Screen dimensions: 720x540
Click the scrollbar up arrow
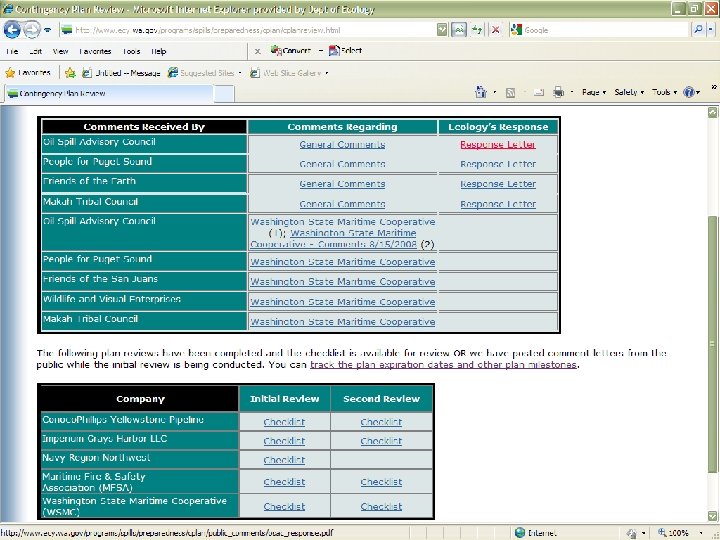click(713, 112)
